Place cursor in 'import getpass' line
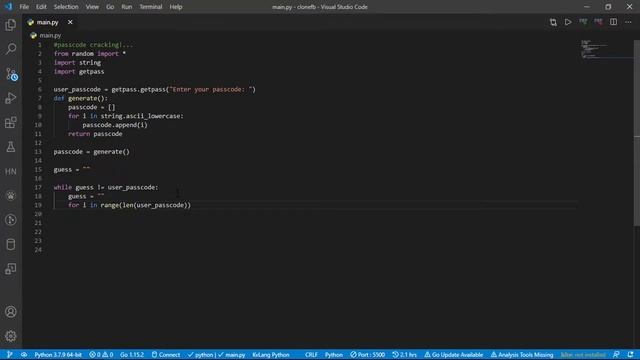The height and width of the screenshot is (360, 640). 79,71
